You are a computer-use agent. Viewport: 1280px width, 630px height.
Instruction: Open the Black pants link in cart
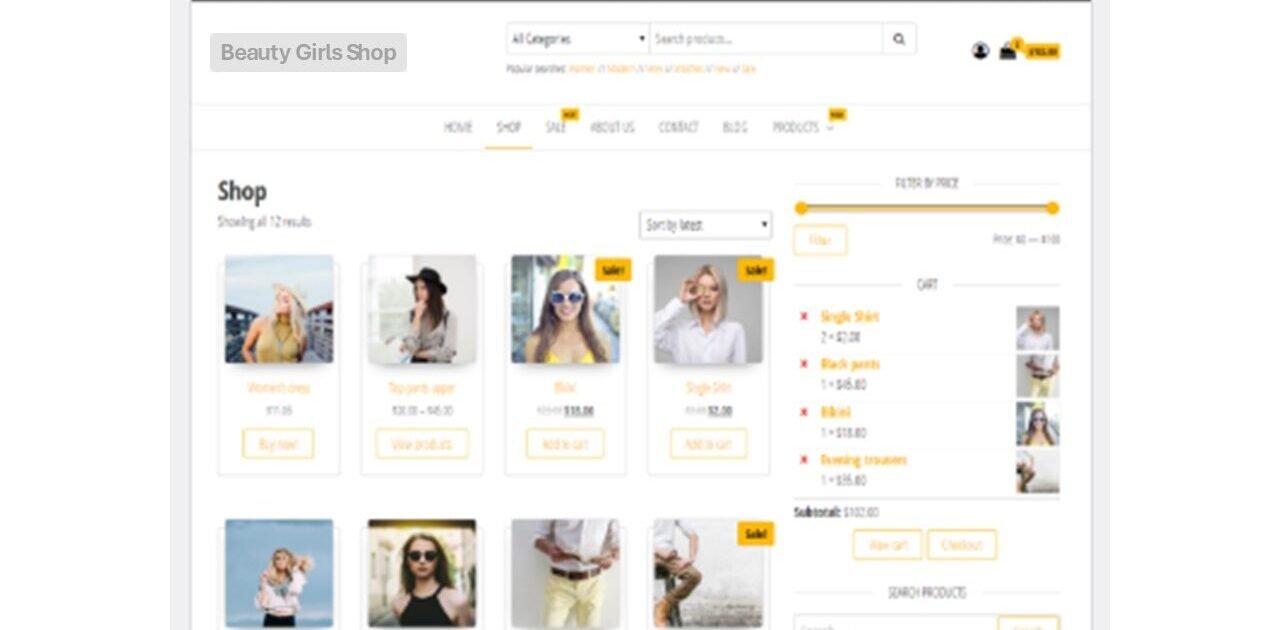[850, 365]
